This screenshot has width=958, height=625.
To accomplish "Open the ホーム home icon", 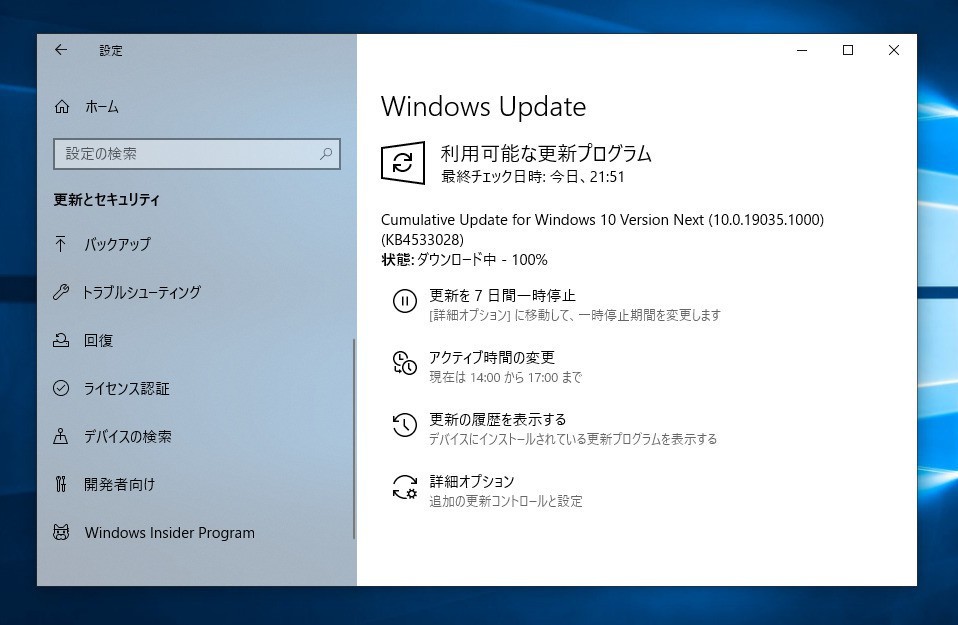I will coord(62,107).
